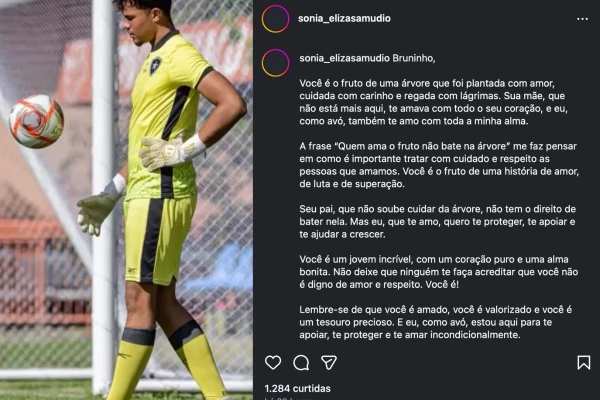Click the "Bruninho," greeting in the caption
This screenshot has height=400, width=600.
[414, 58]
